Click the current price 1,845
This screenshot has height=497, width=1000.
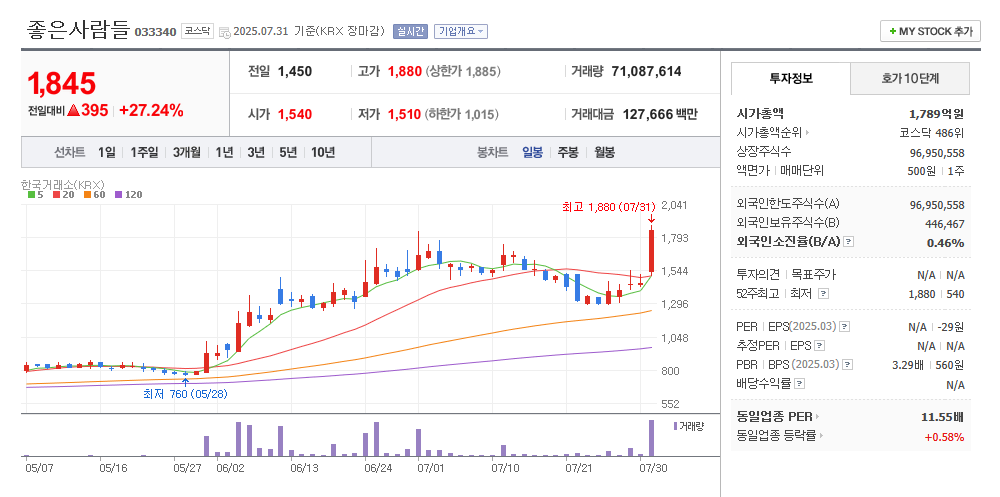click(61, 83)
